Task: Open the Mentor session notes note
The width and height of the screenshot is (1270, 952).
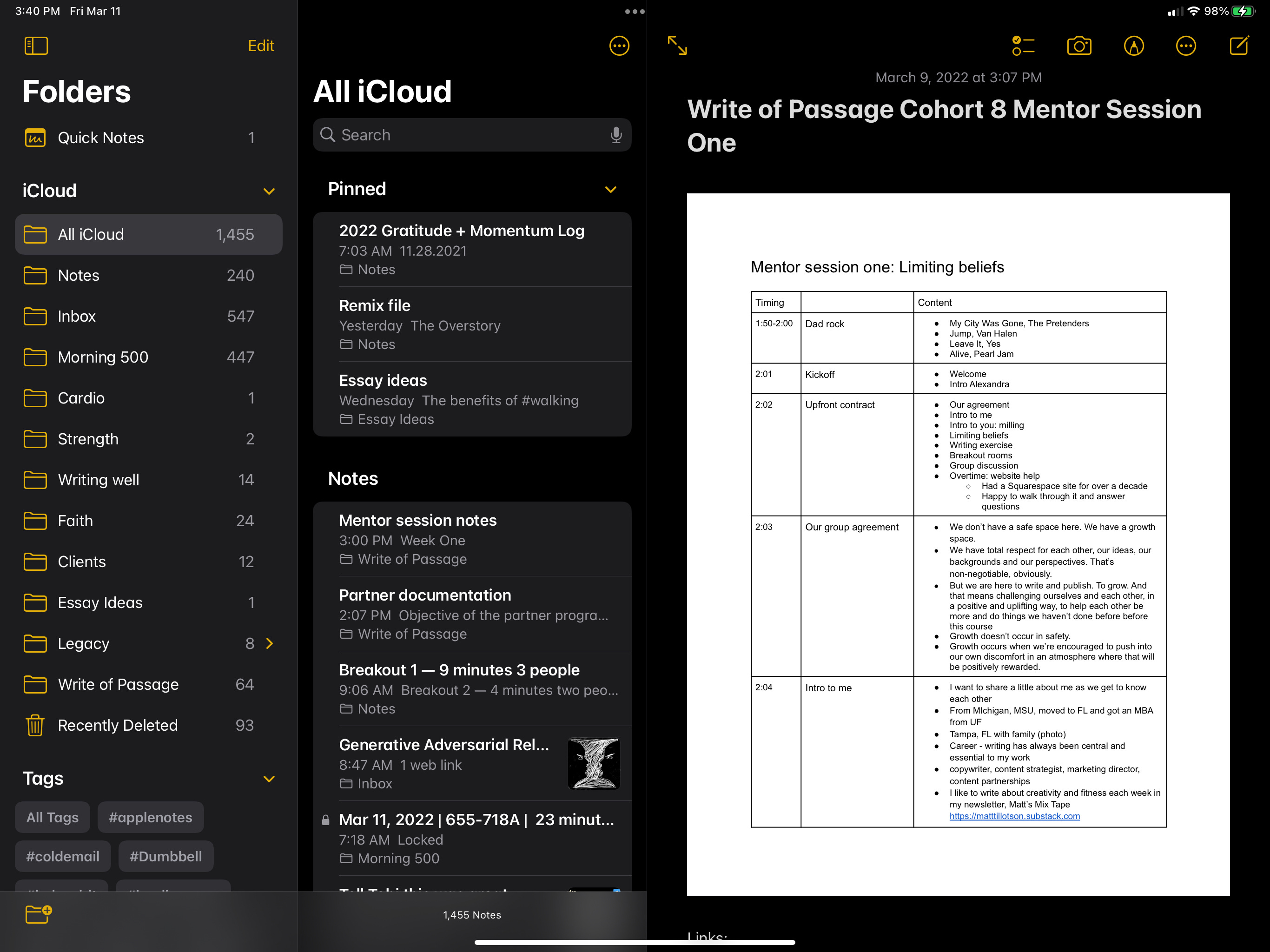Action: click(x=472, y=539)
